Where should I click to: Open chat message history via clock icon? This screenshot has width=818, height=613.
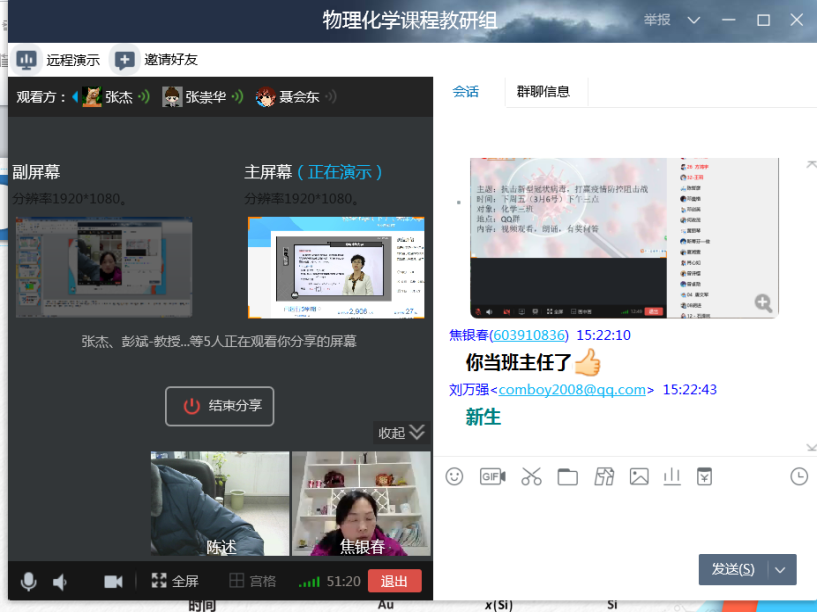tap(798, 477)
